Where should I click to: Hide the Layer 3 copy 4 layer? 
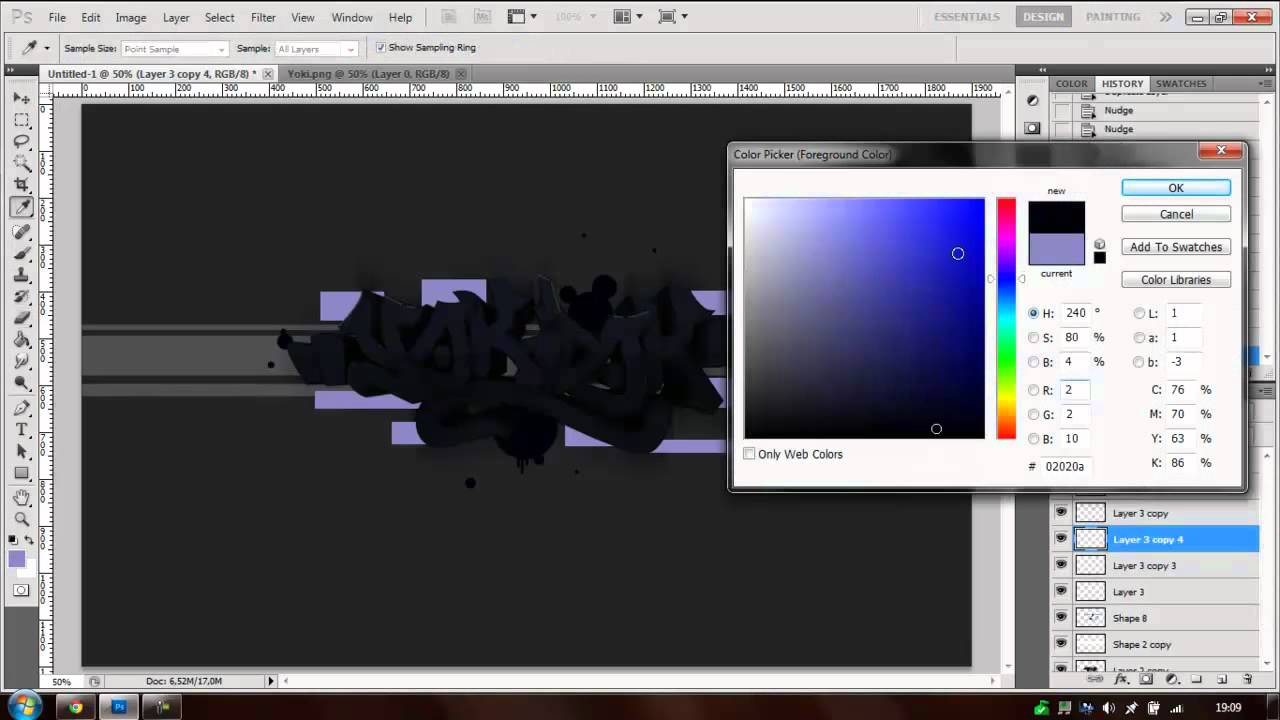1061,539
